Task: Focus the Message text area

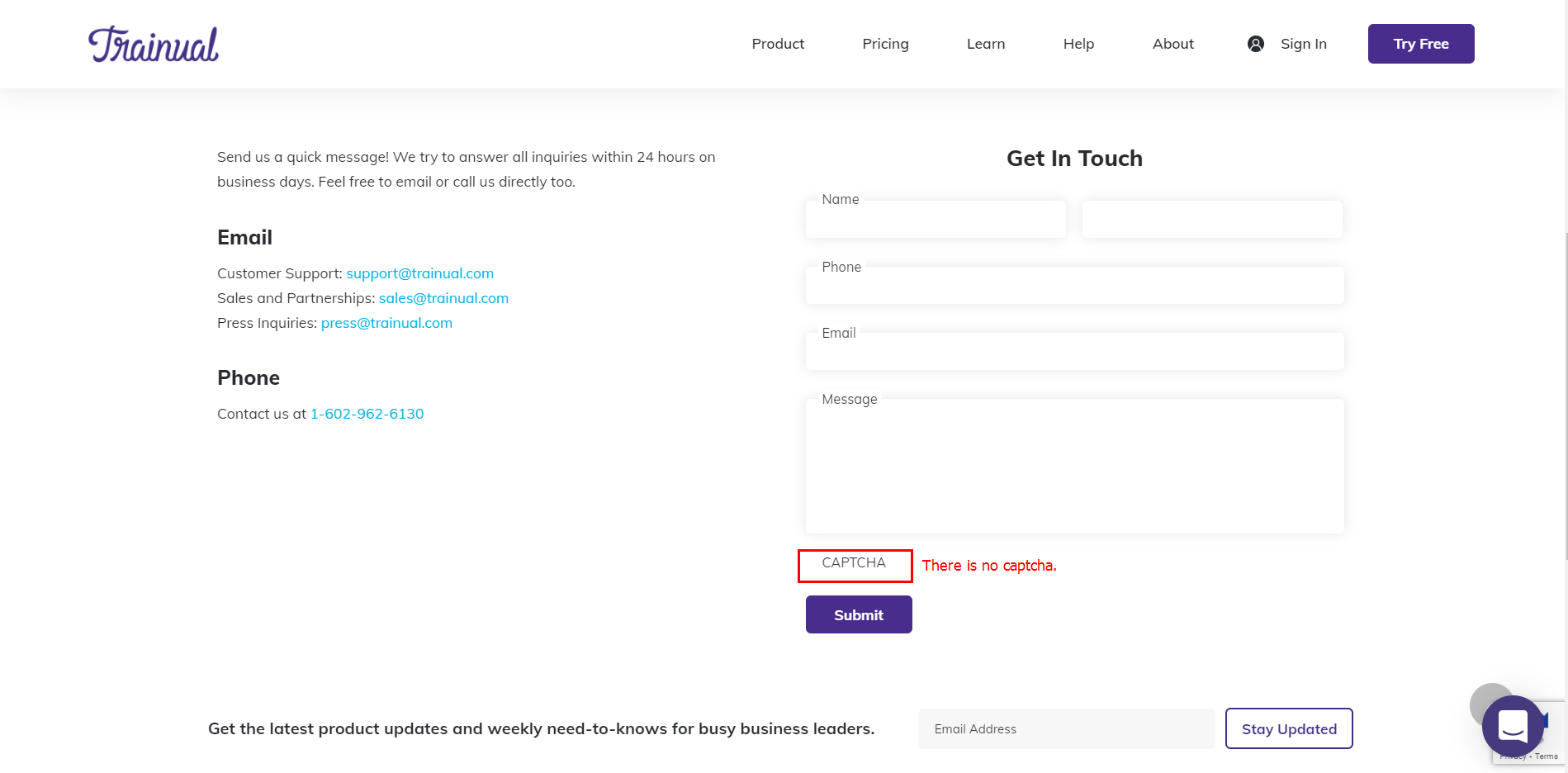Action: coord(1074,466)
